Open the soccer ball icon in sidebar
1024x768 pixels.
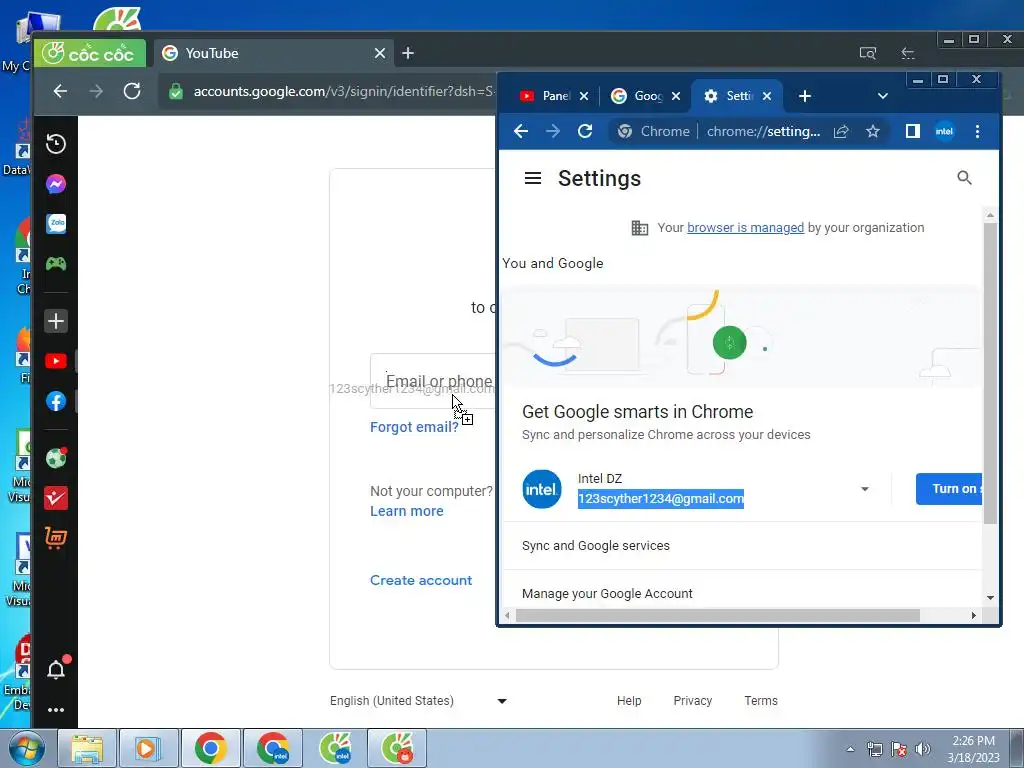coord(56,458)
